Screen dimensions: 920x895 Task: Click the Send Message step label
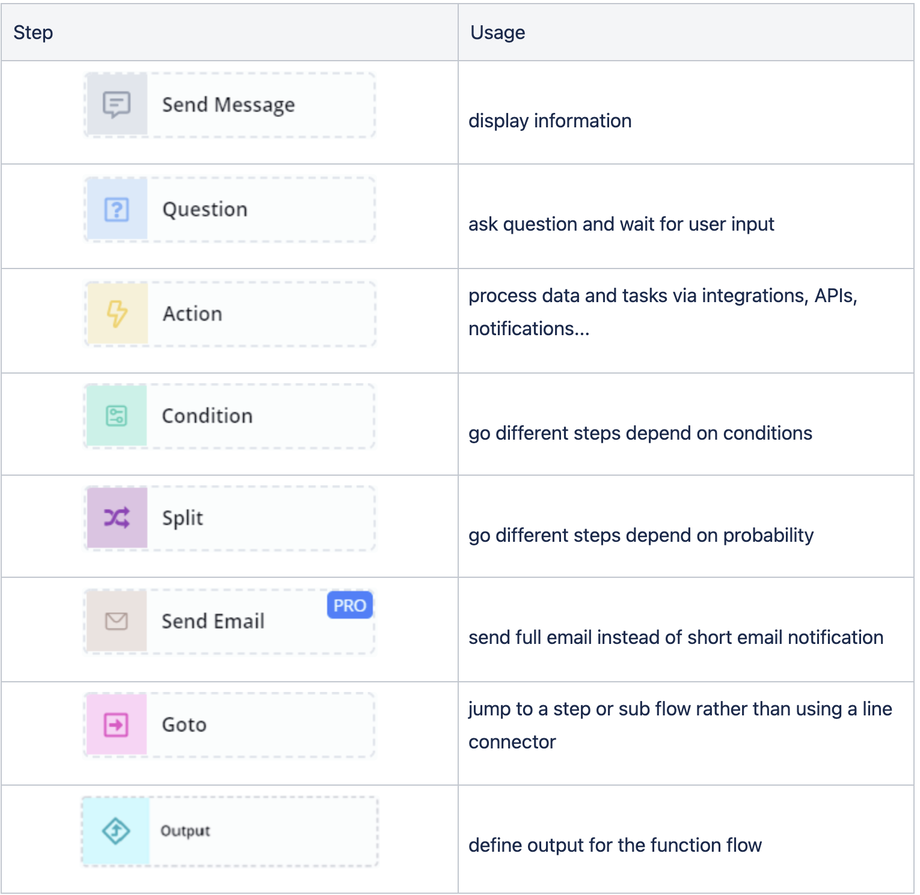click(228, 105)
